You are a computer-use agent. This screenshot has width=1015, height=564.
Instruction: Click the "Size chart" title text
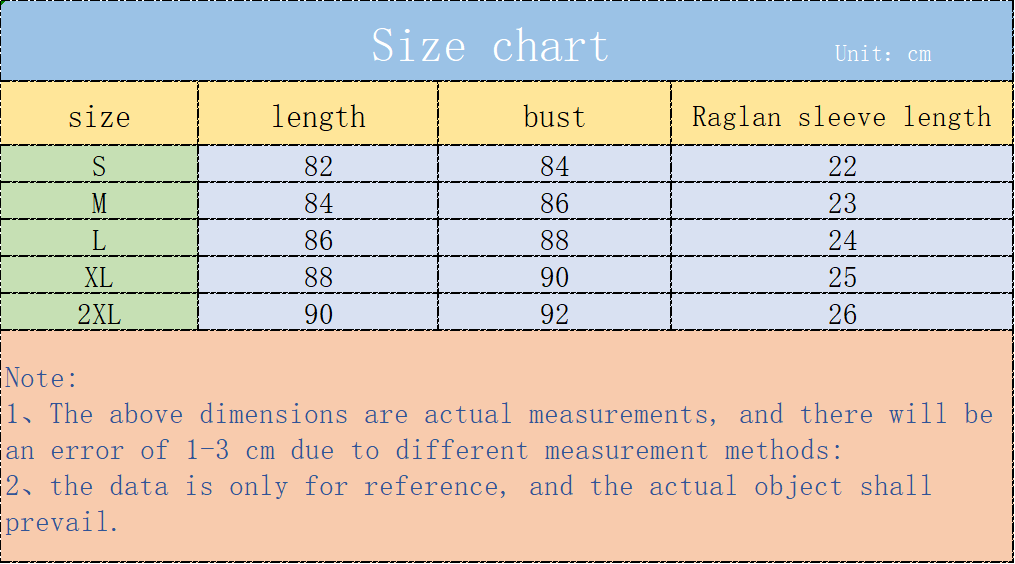click(490, 46)
